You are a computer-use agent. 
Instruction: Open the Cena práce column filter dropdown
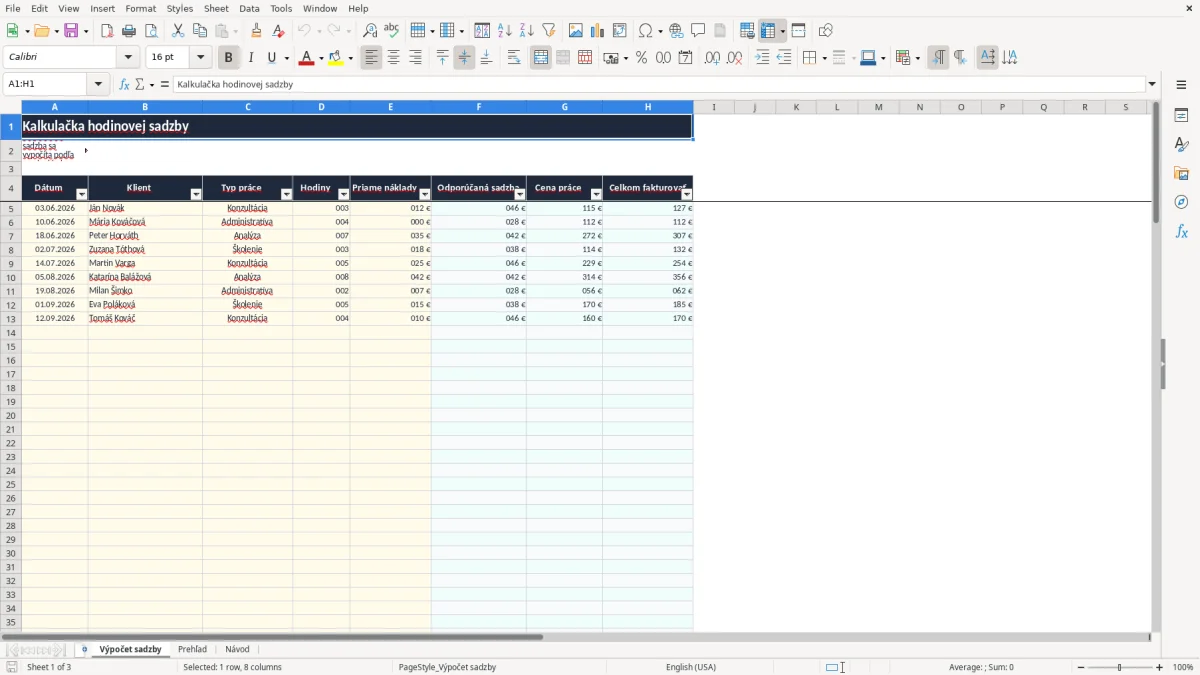[596, 194]
